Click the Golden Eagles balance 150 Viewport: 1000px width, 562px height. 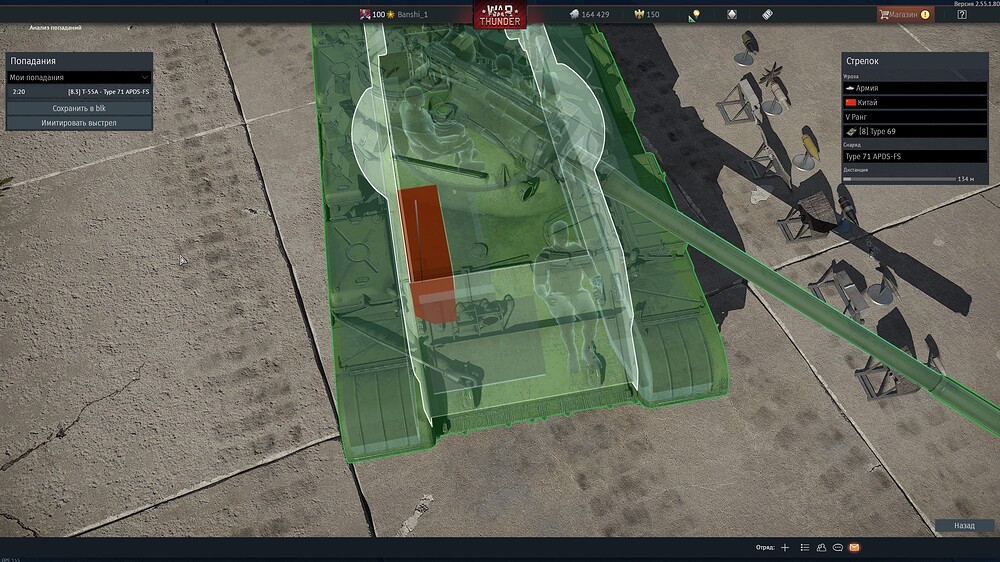[646, 14]
